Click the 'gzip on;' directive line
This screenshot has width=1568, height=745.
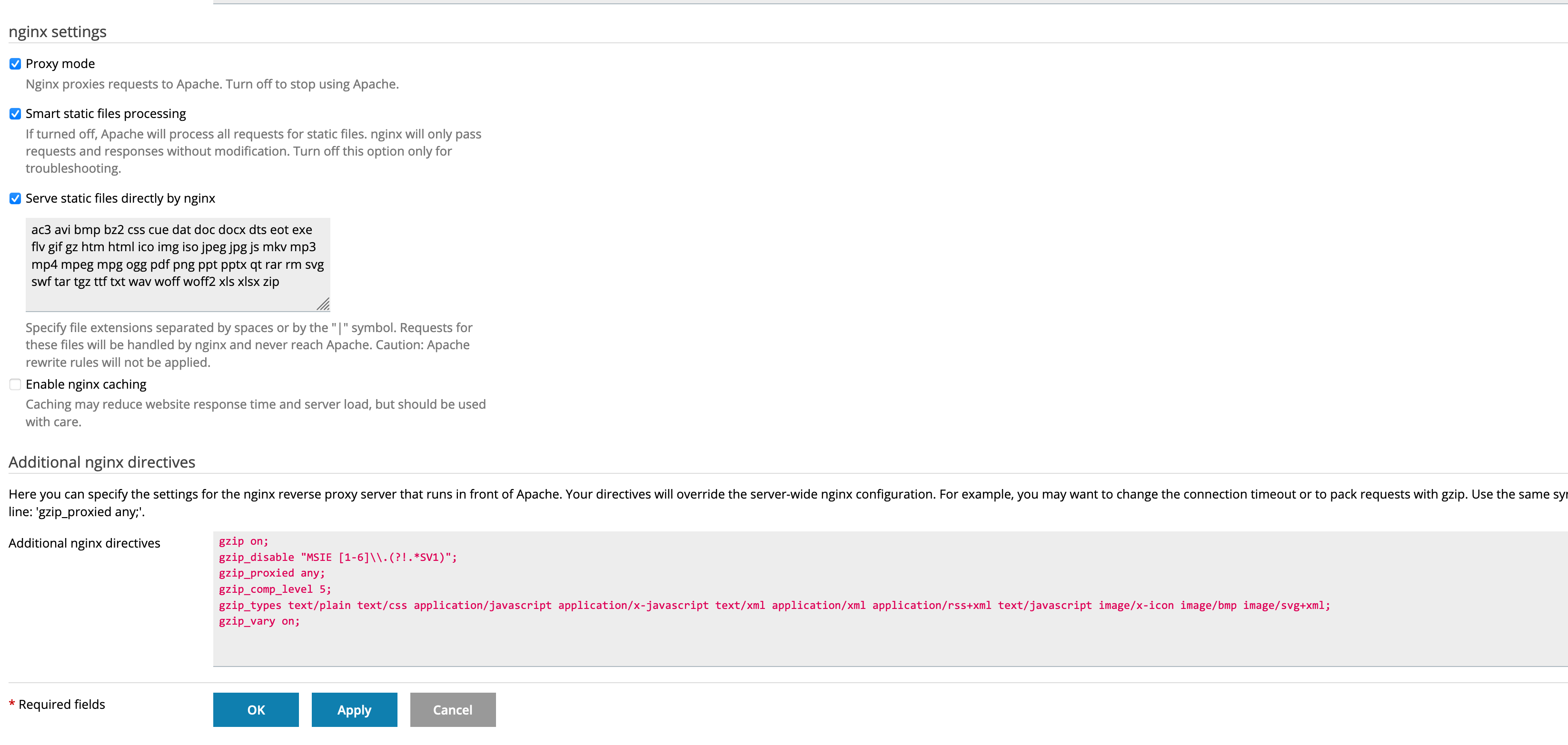point(243,541)
